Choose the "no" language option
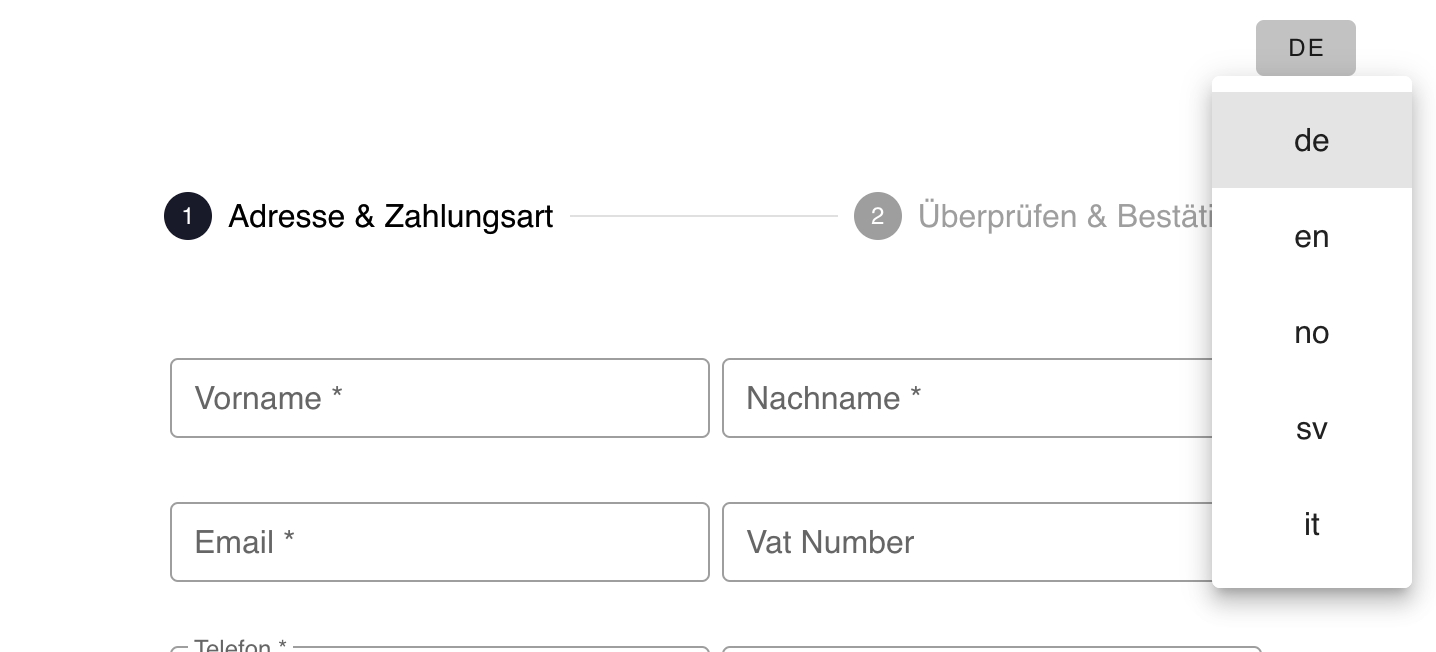This screenshot has width=1436, height=652. (1311, 332)
